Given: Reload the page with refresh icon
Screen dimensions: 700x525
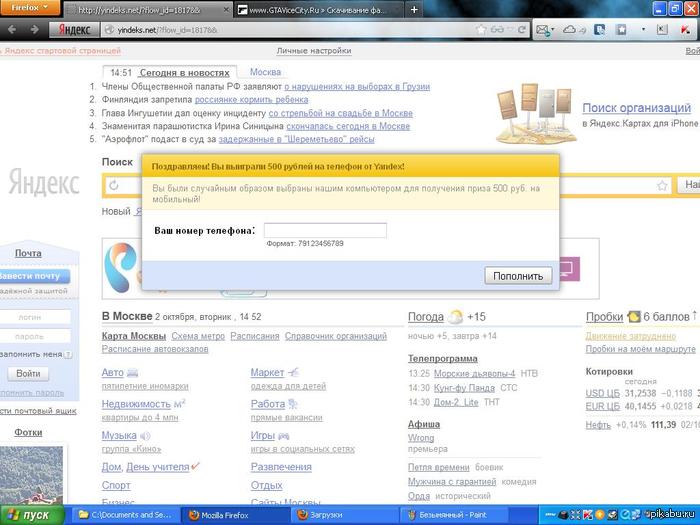Looking at the screenshot, I should pos(521,30).
